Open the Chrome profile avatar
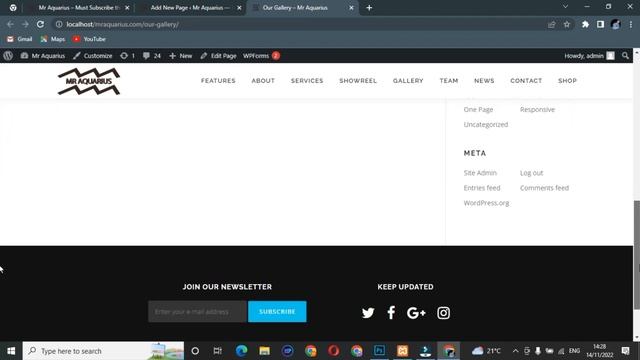Viewport: 640px width, 360px height. point(616,24)
